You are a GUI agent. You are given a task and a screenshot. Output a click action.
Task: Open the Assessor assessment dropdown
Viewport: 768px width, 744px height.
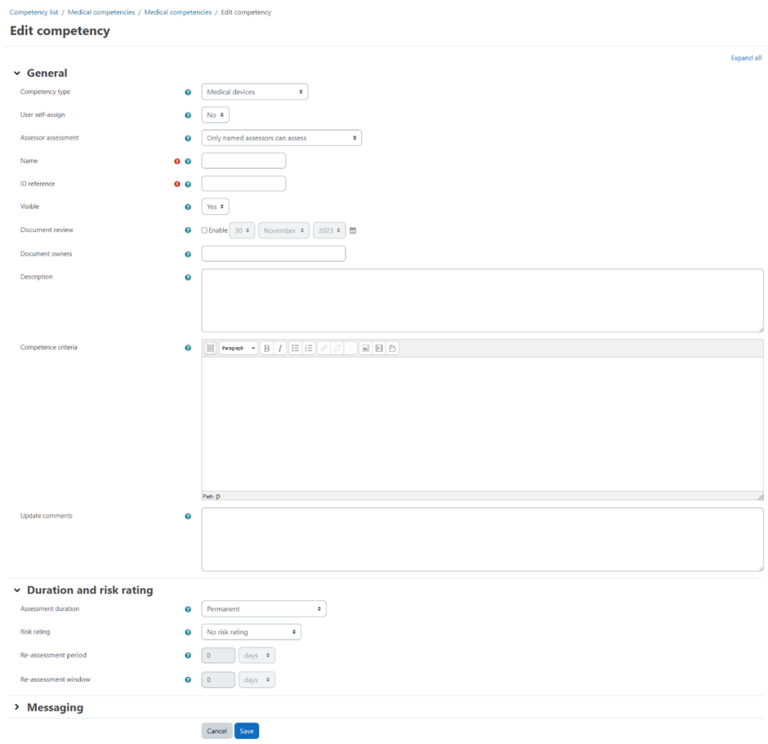tap(282, 138)
